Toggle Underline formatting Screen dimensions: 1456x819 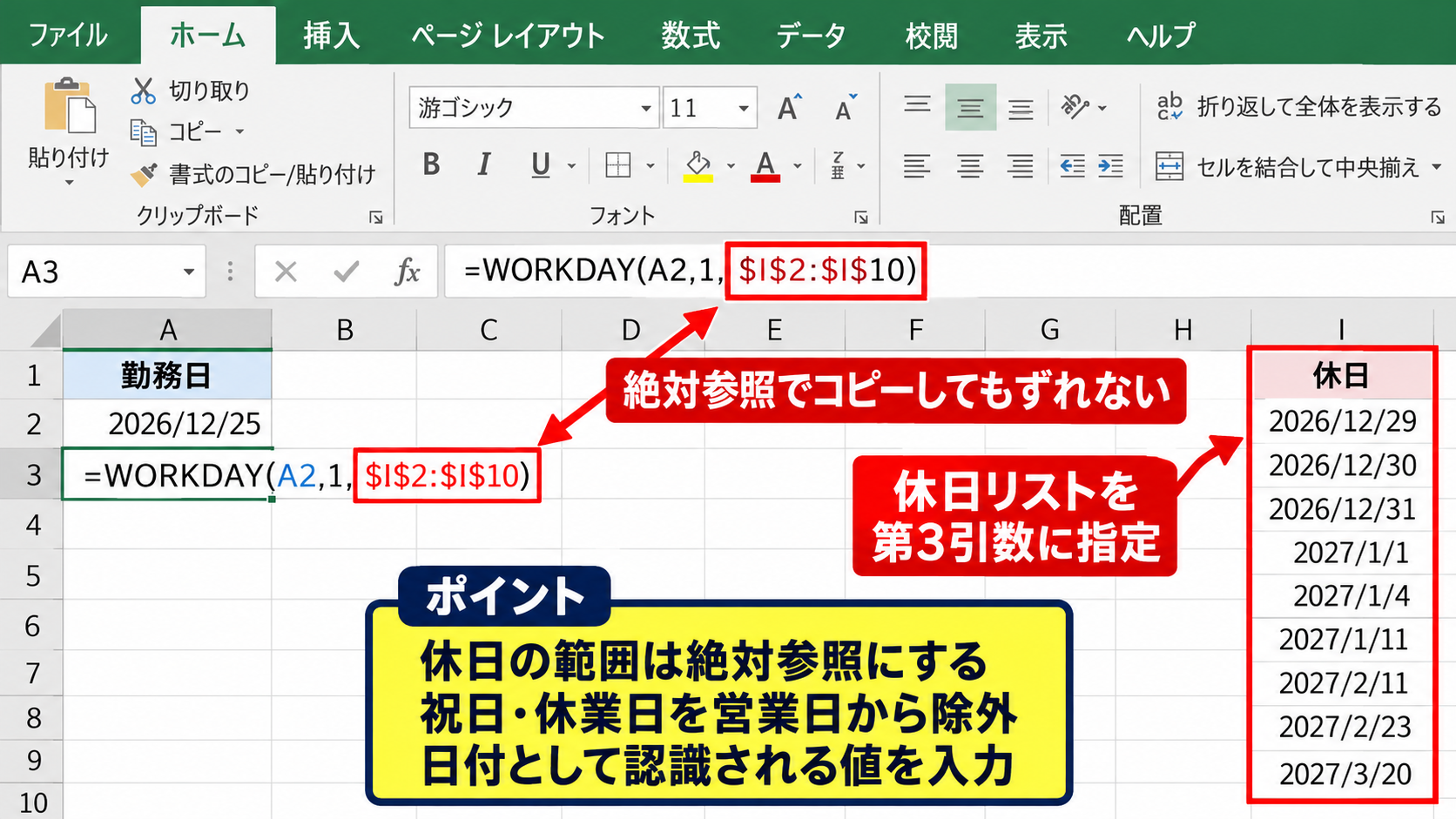click(x=541, y=164)
